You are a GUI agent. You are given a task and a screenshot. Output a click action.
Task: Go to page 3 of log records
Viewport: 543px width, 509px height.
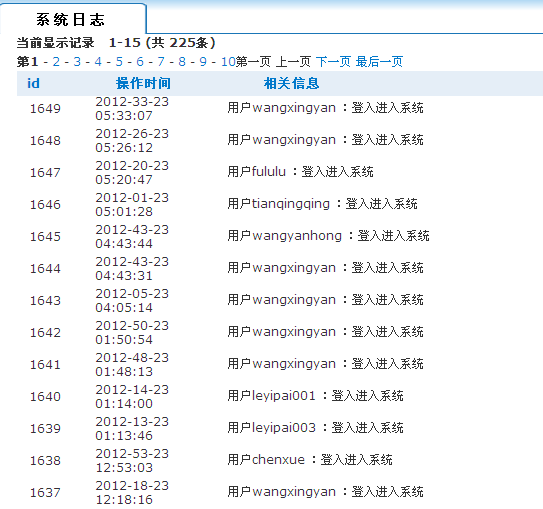77,62
